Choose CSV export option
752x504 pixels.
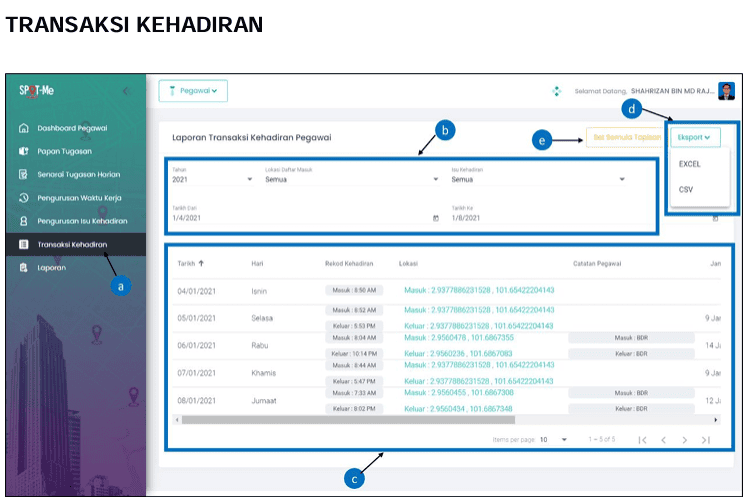coord(686,189)
